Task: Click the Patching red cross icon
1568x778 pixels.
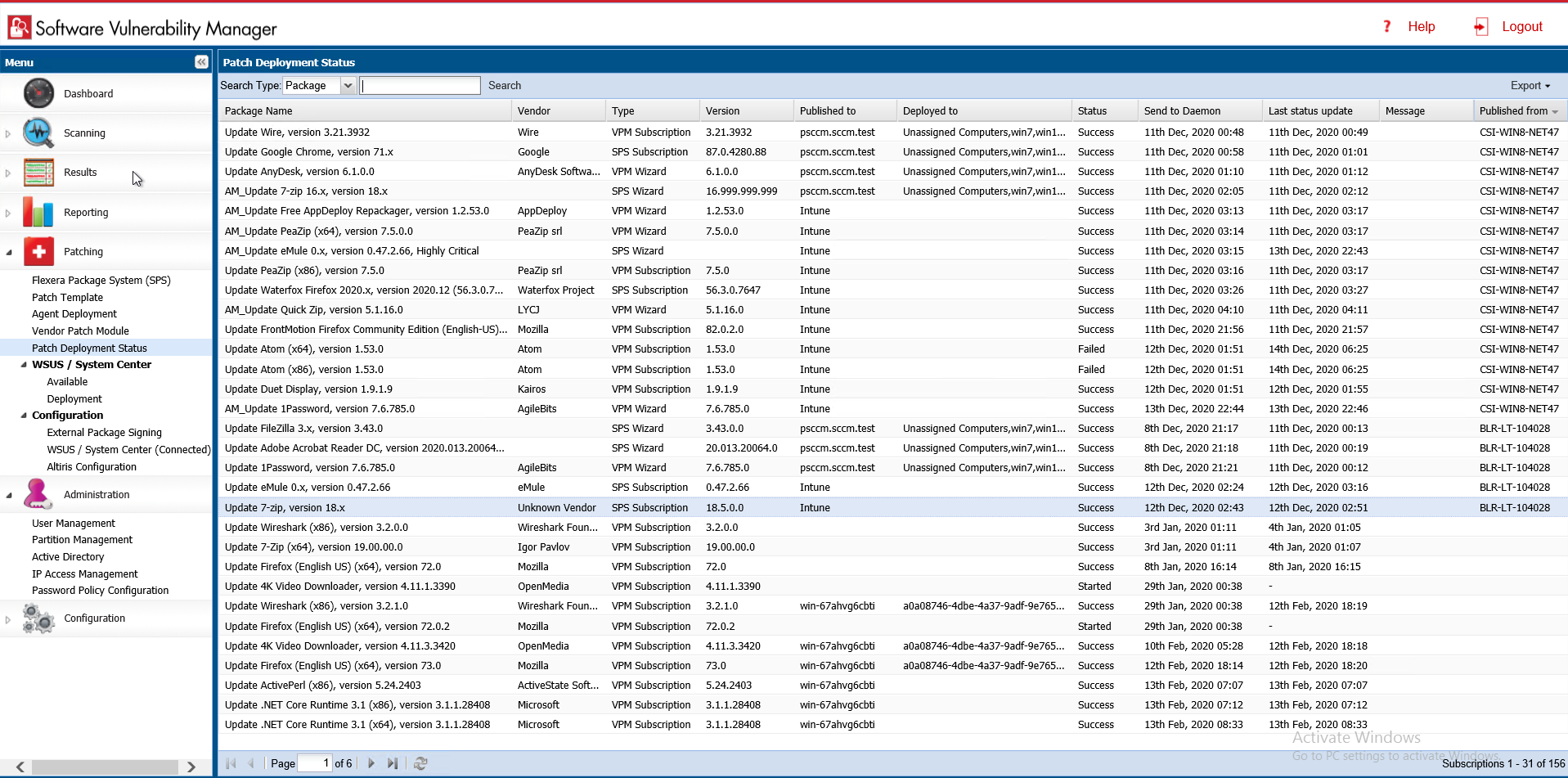Action: 38,251
